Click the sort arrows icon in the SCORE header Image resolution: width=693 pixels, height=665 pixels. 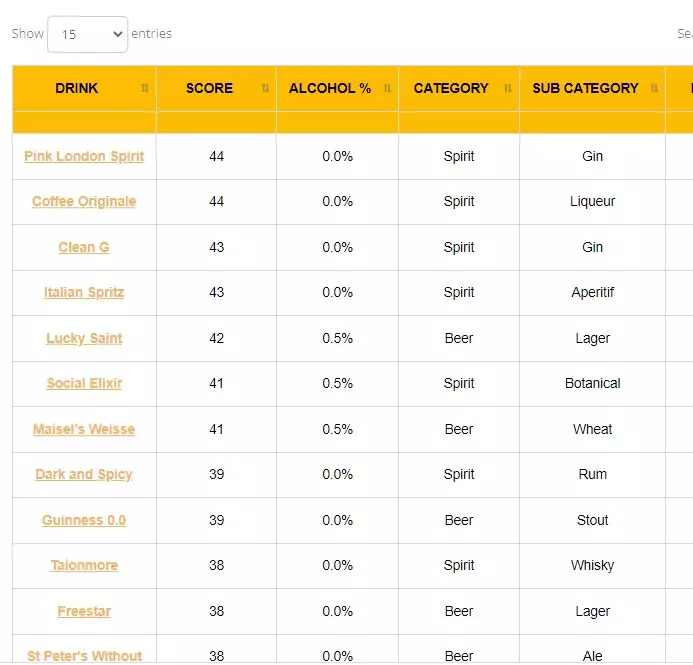click(x=265, y=88)
